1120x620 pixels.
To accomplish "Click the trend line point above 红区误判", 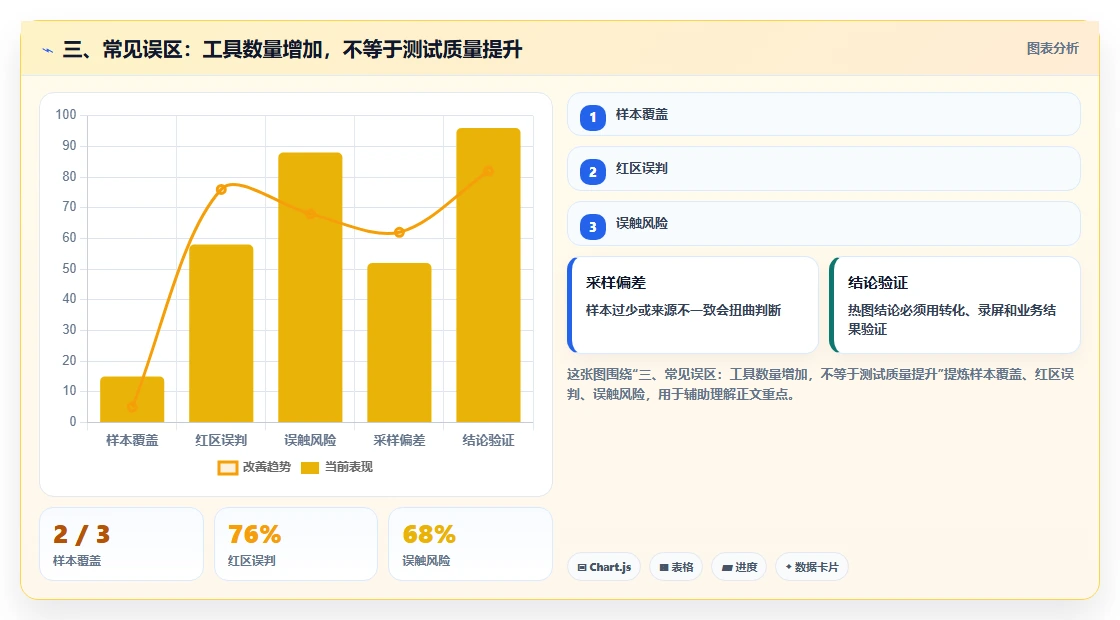I will pos(221,189).
